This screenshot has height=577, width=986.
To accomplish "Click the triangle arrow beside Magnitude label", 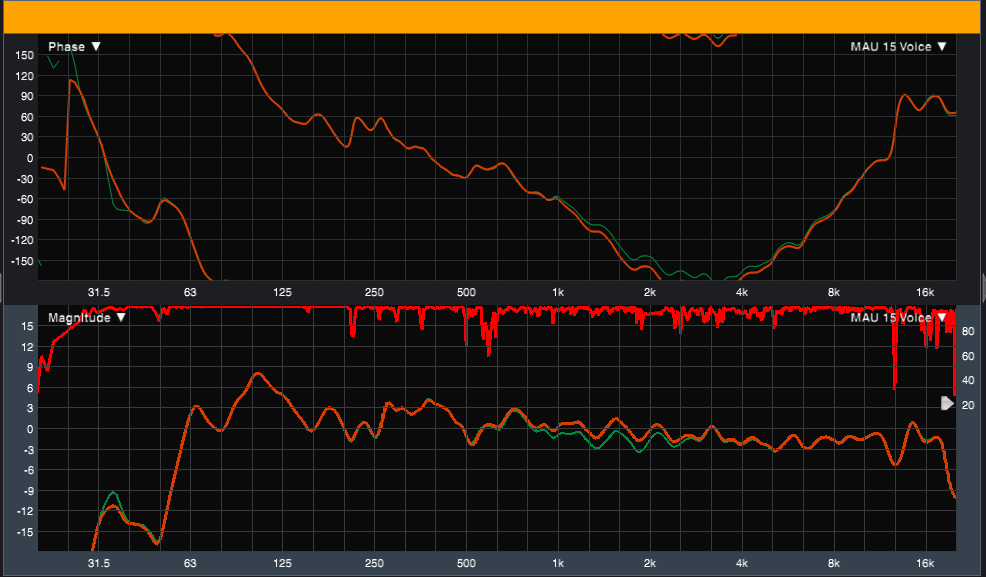I will click(121, 317).
